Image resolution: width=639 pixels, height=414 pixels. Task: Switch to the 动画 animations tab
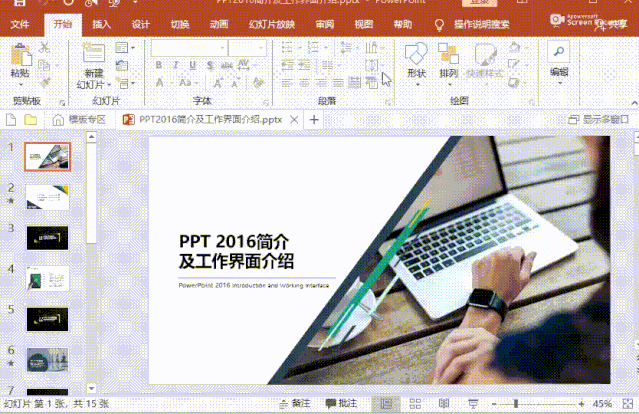pyautogui.click(x=219, y=24)
